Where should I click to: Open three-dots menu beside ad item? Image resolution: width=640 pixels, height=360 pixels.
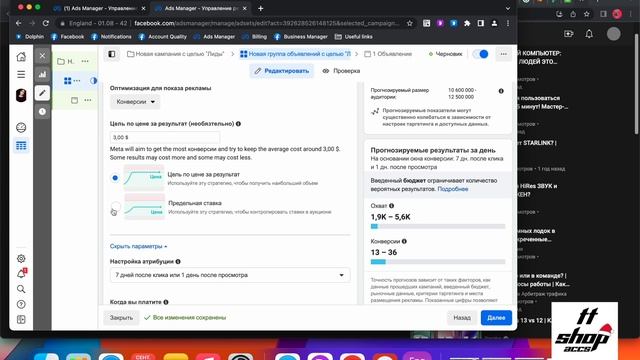[x=88, y=100]
